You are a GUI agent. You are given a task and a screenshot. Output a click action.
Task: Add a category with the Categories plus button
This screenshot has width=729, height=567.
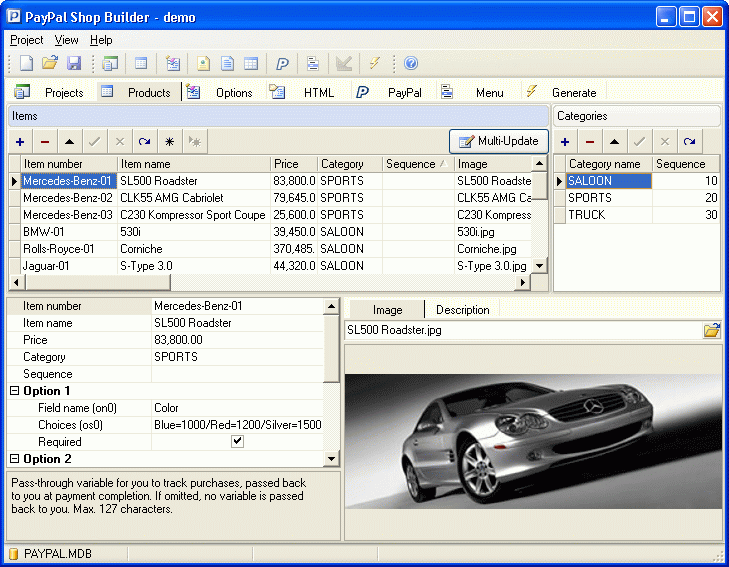565,142
